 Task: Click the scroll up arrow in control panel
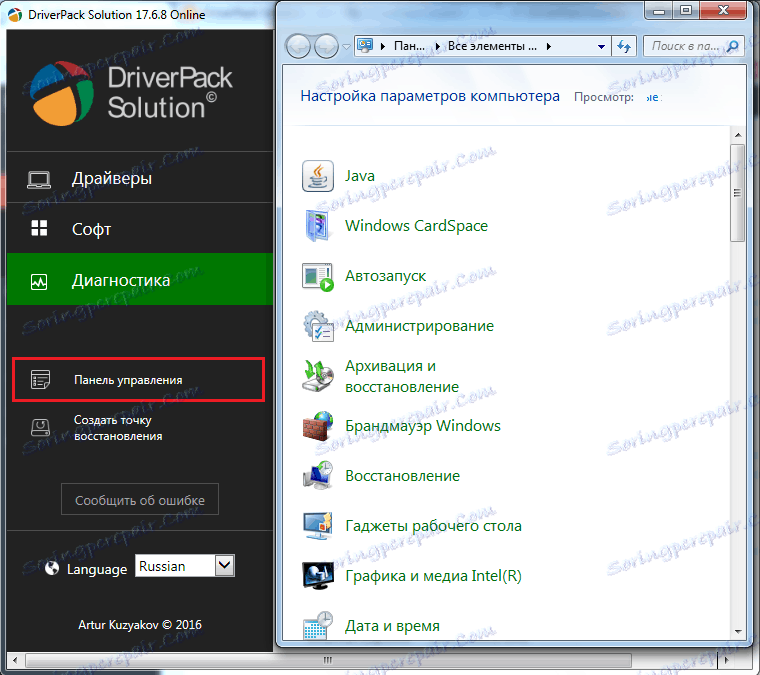(x=738, y=135)
